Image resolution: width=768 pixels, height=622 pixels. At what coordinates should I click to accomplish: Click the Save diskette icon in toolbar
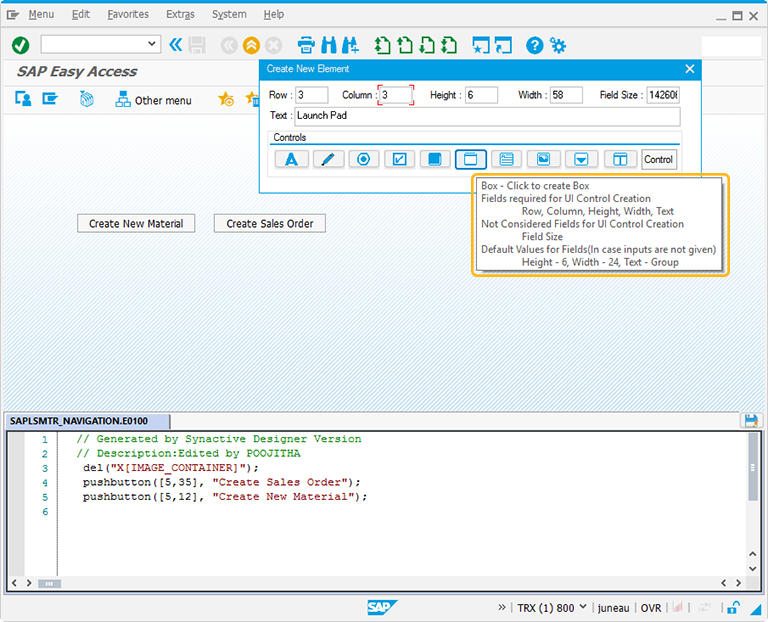pyautogui.click(x=197, y=46)
